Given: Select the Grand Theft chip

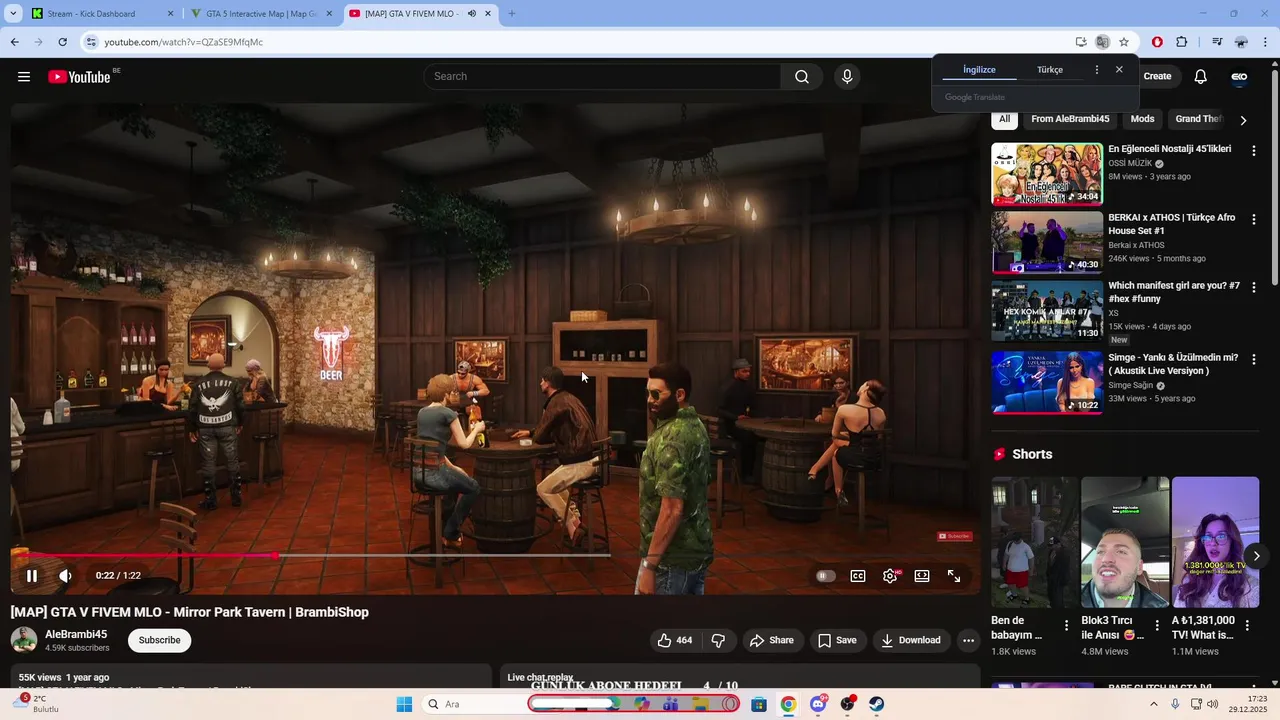Looking at the screenshot, I should tap(1196, 119).
